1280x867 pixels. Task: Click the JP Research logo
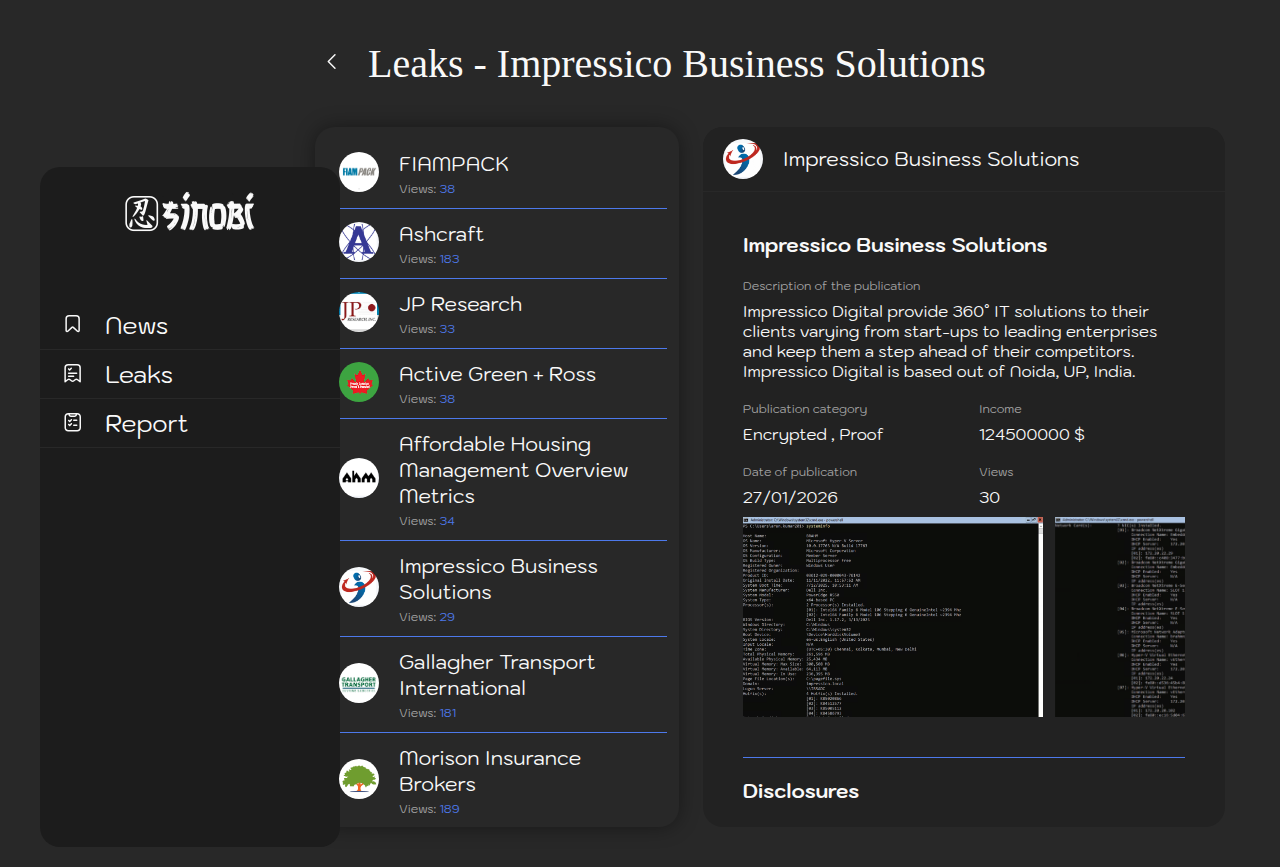(359, 312)
